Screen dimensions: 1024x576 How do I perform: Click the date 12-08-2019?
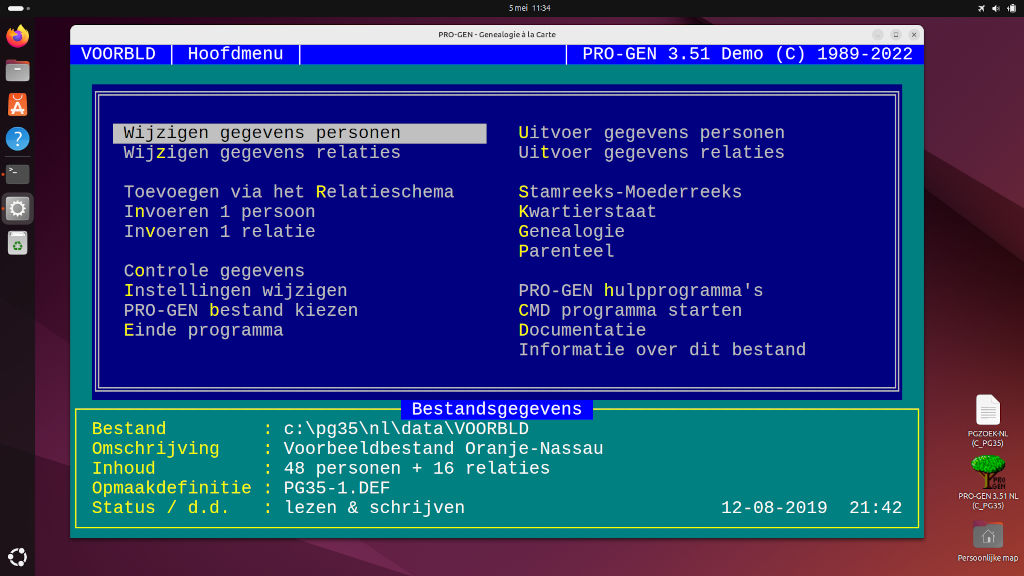point(774,507)
